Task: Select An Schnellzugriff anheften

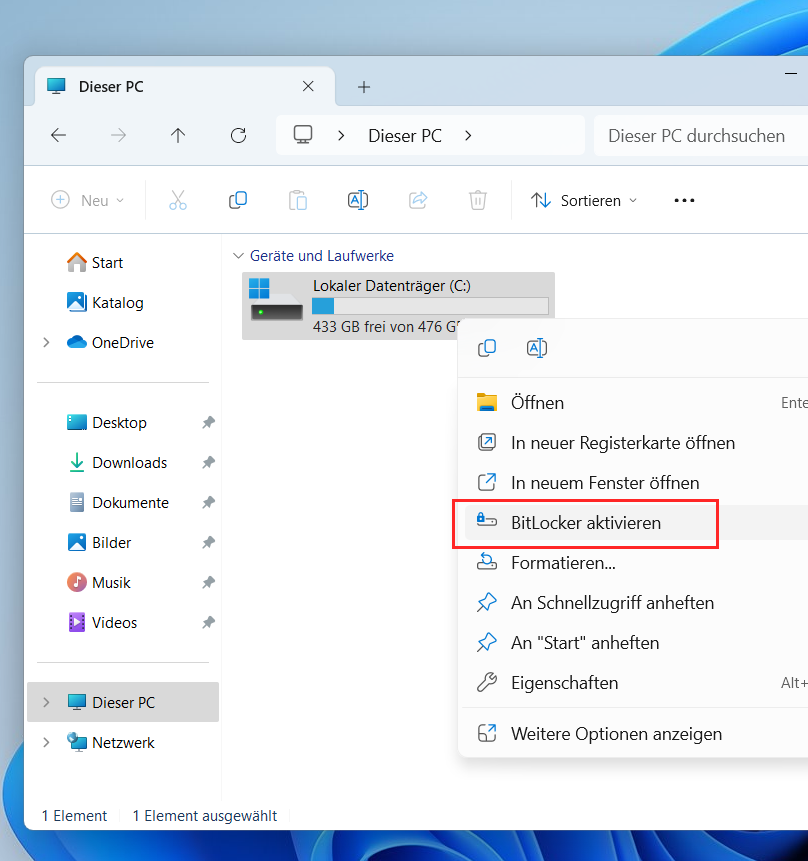Action: pos(636,603)
